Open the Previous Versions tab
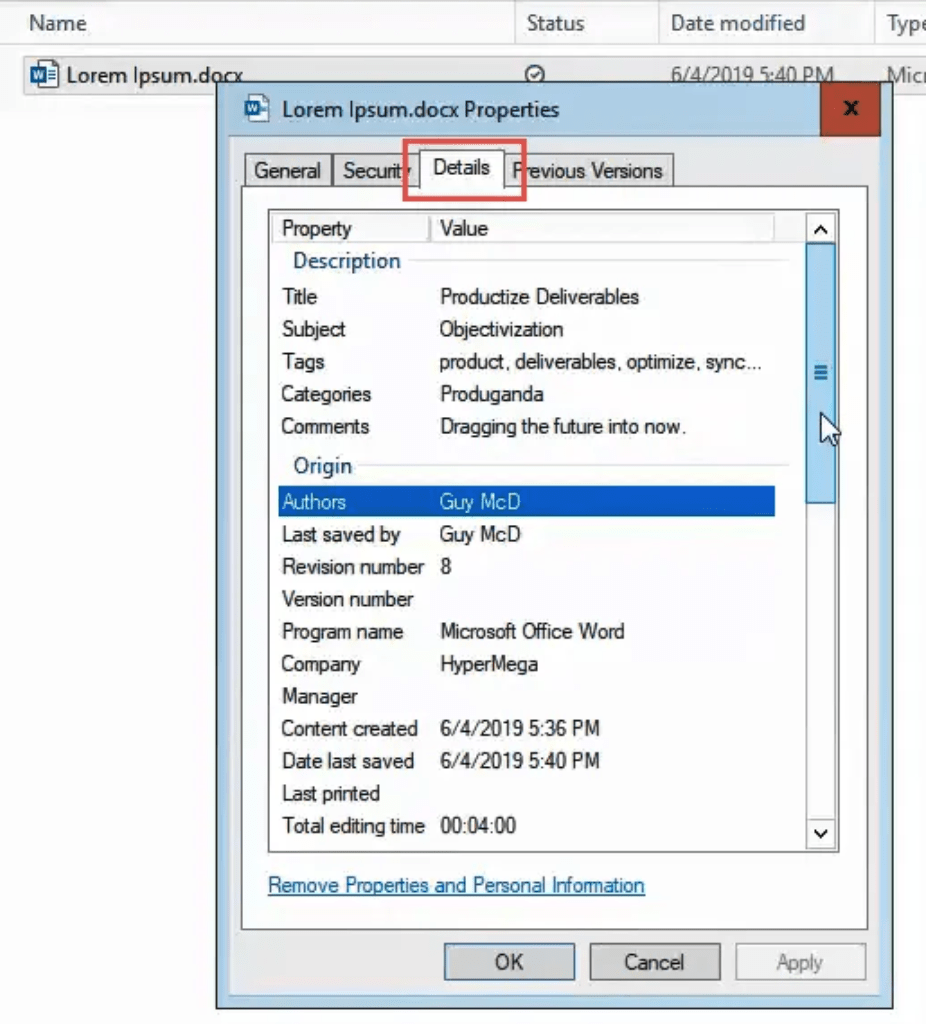 coord(589,170)
